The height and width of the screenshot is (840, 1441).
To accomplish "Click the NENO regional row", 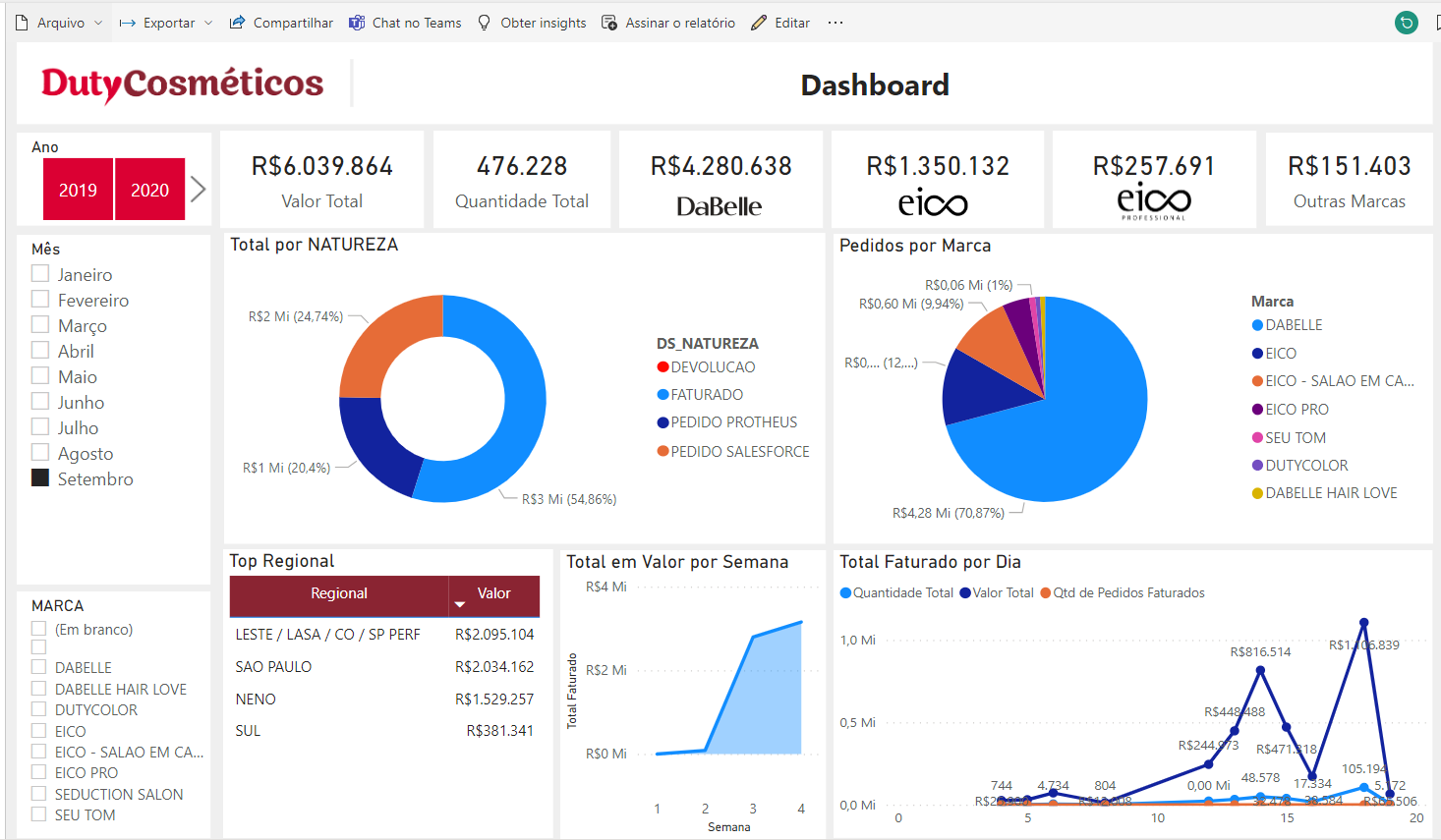I will pyautogui.click(x=384, y=700).
